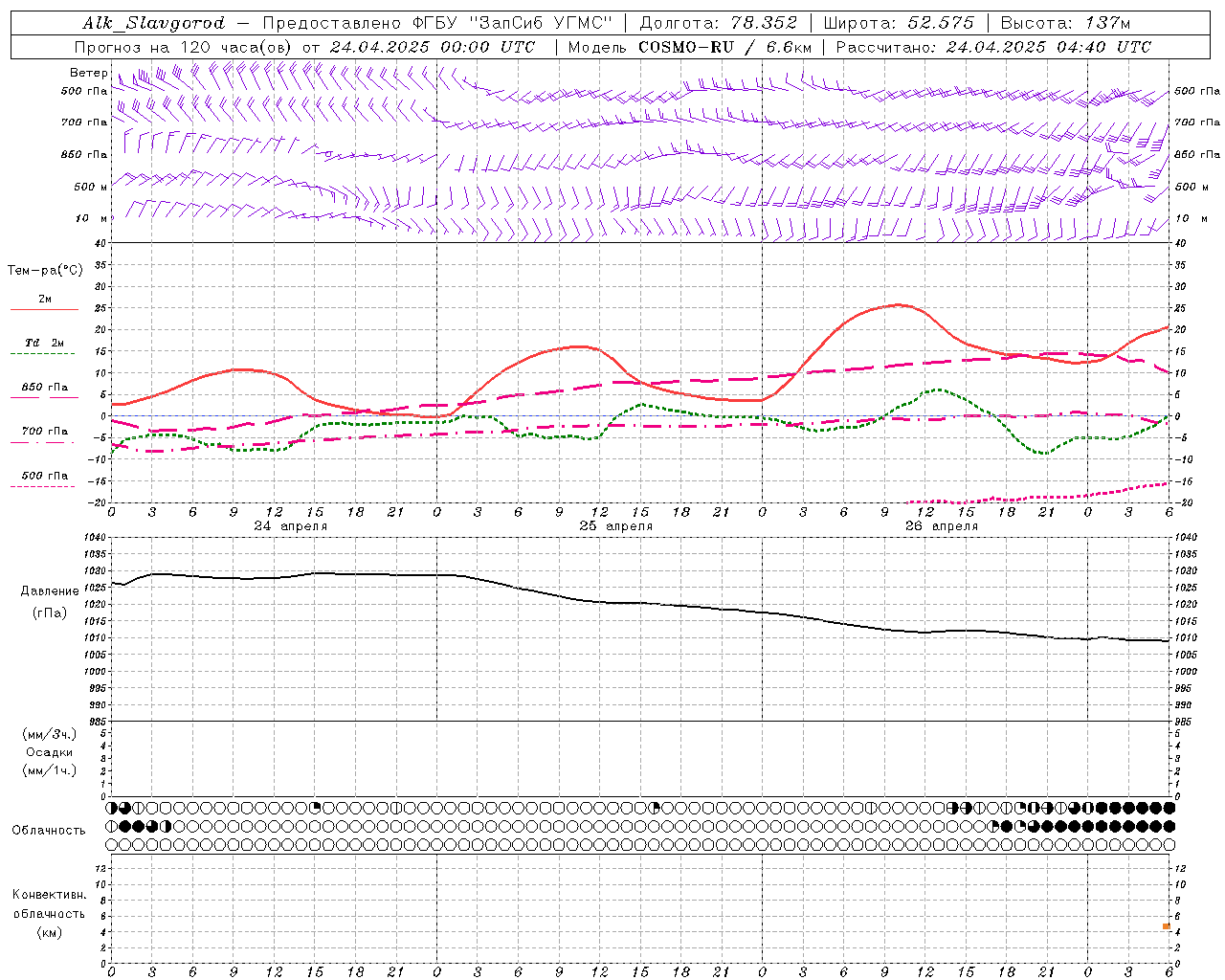Click the '24 апреля' date label

coord(291,526)
